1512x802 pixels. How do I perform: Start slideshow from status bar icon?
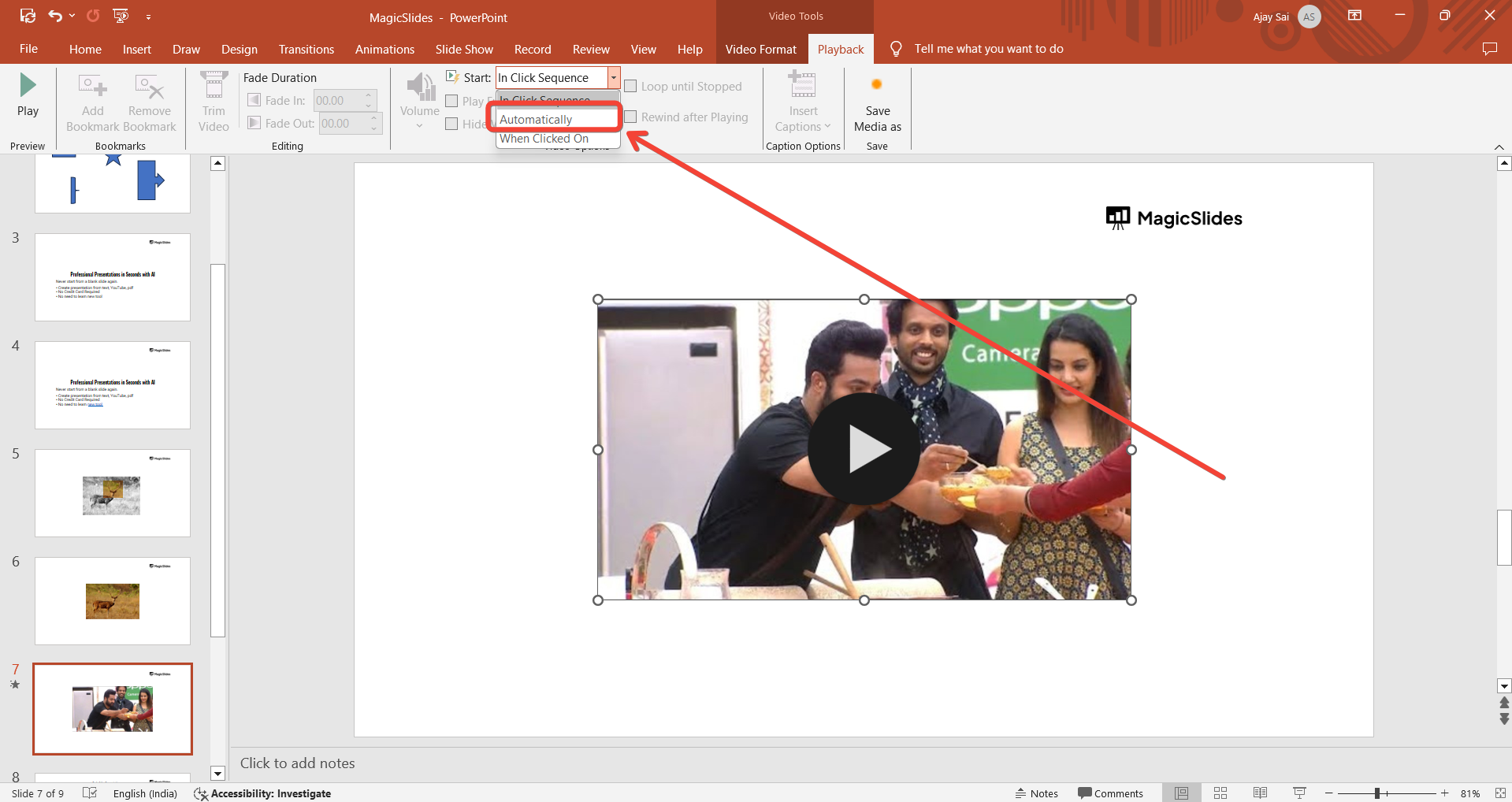point(1299,793)
